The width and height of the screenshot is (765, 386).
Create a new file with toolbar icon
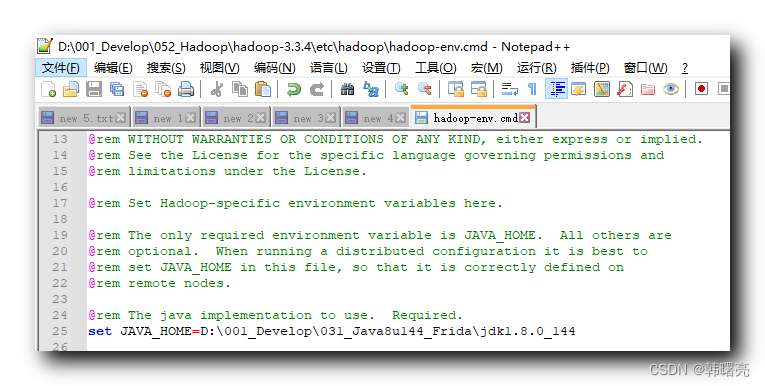click(48, 89)
